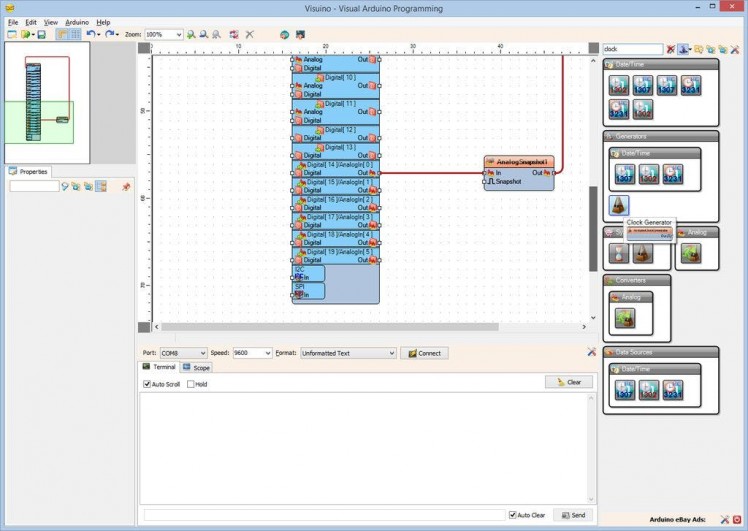The height and width of the screenshot is (531, 748).
Task: Click the Undo arrow in the toolbar
Action: coord(90,34)
